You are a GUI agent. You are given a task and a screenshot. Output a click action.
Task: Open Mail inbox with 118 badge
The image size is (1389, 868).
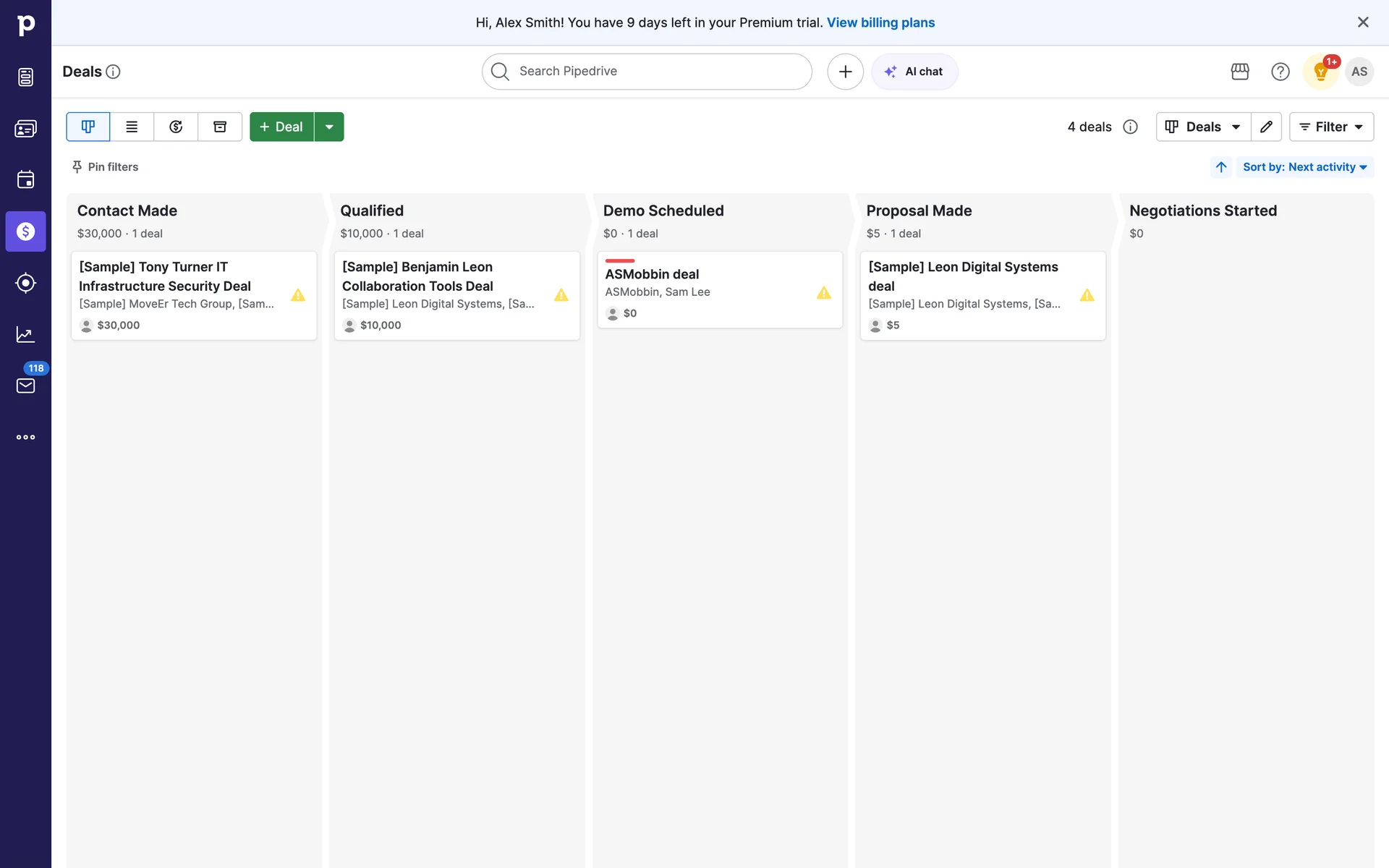[x=25, y=386]
